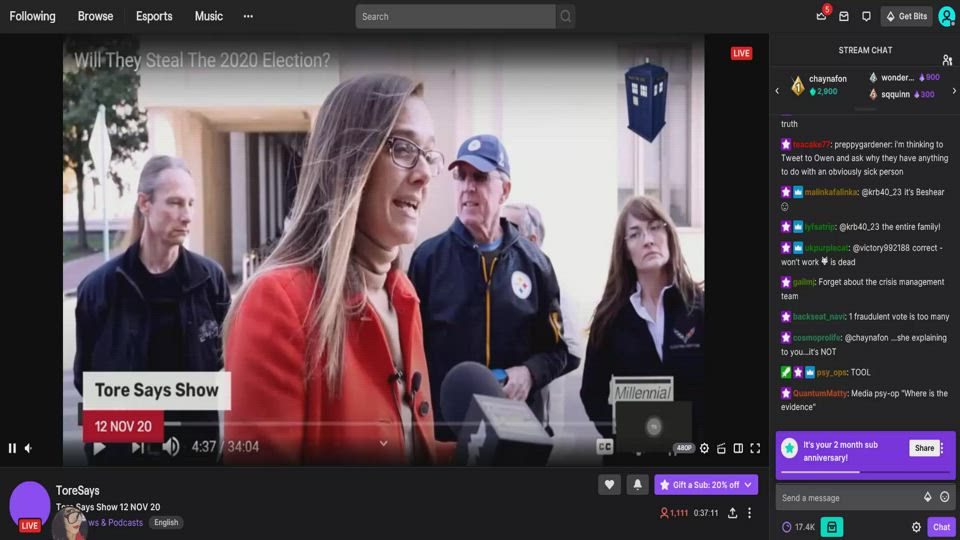The height and width of the screenshot is (540, 960).
Task: Pause the Twitch stream player
Action: pos(12,448)
